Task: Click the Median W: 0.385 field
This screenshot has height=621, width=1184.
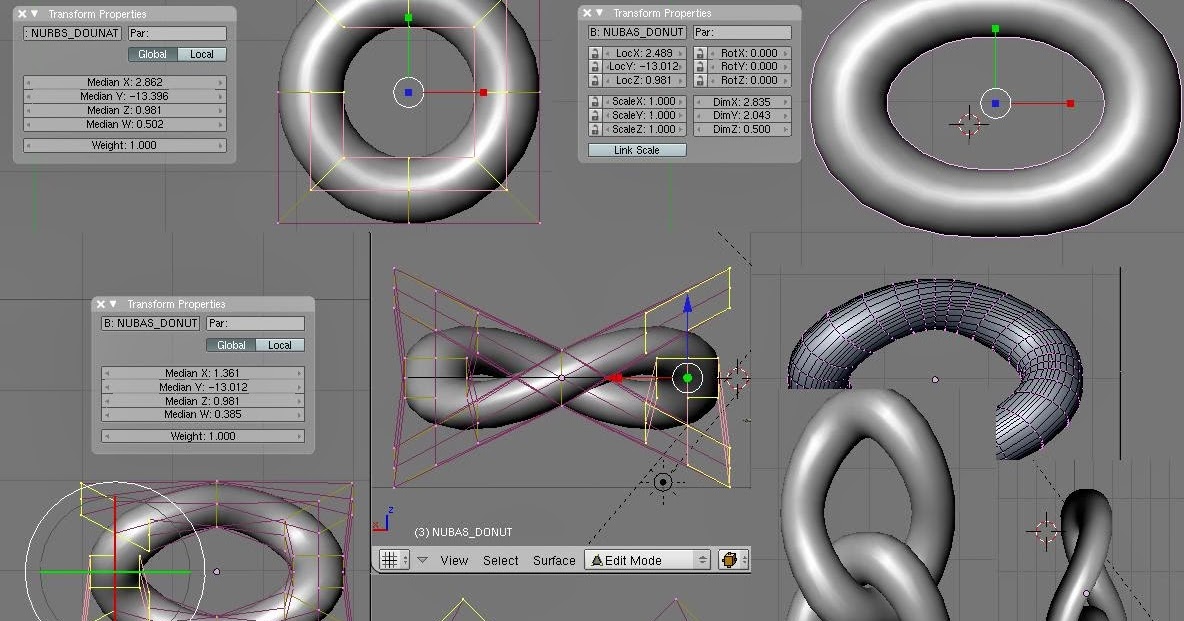Action: click(203, 414)
